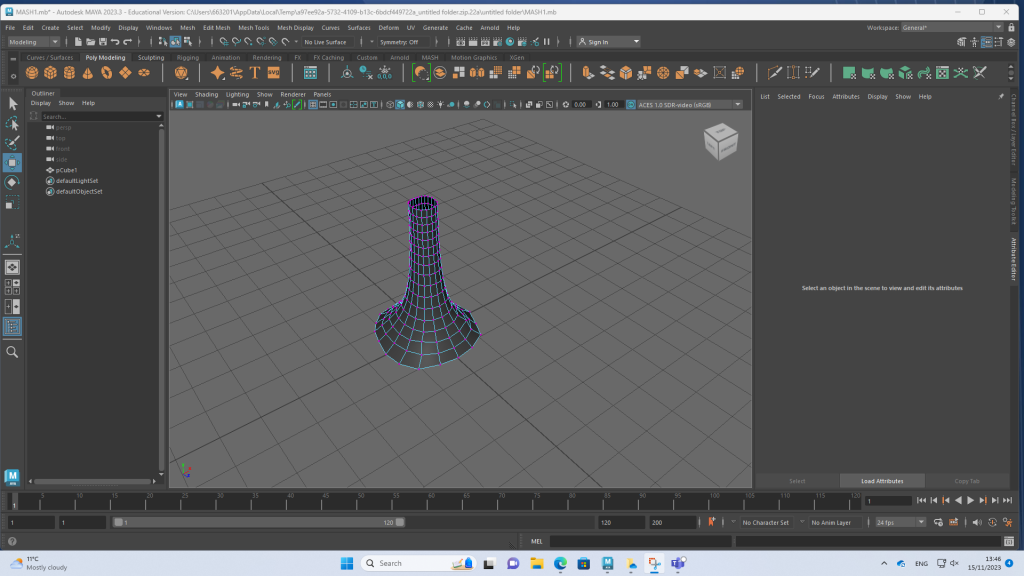Click the Select tool arrow in the toolbox
Image resolution: width=1024 pixels, height=576 pixels.
tap(12, 103)
